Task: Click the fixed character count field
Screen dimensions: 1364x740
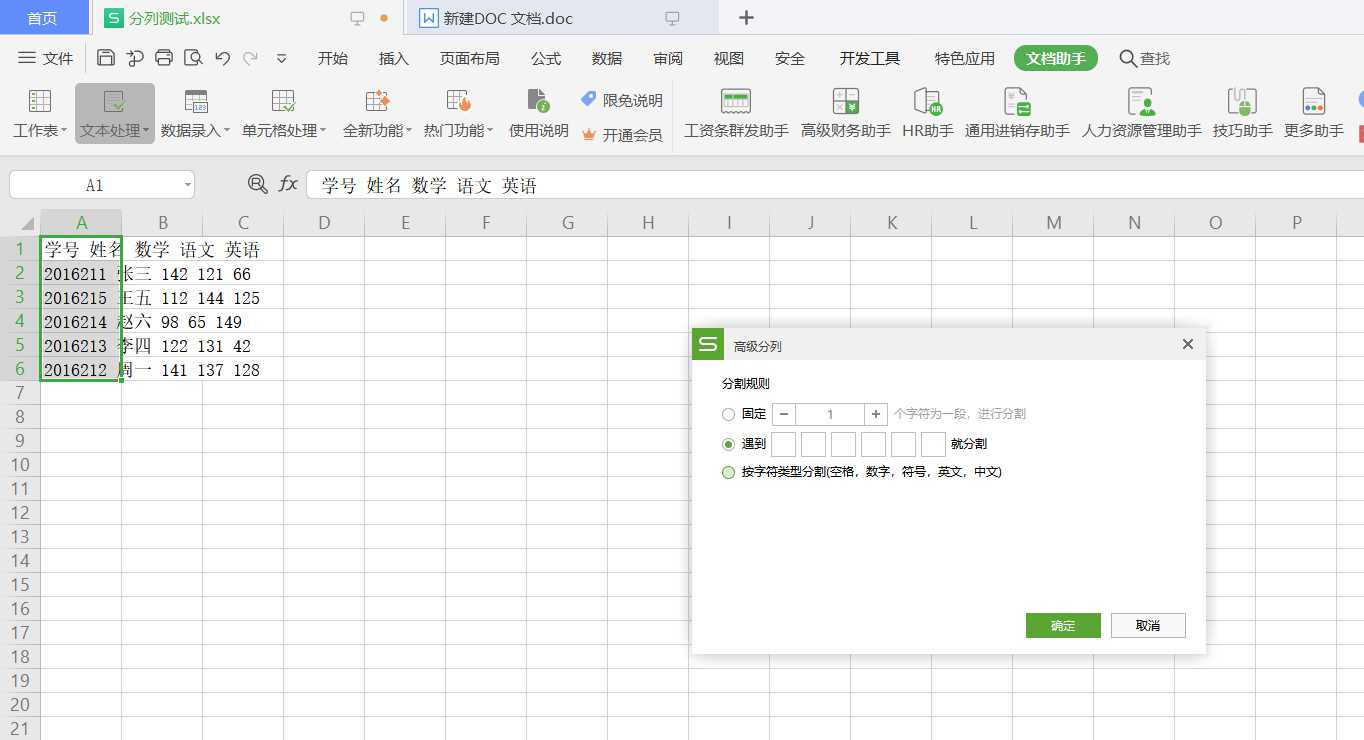Action: pos(830,414)
